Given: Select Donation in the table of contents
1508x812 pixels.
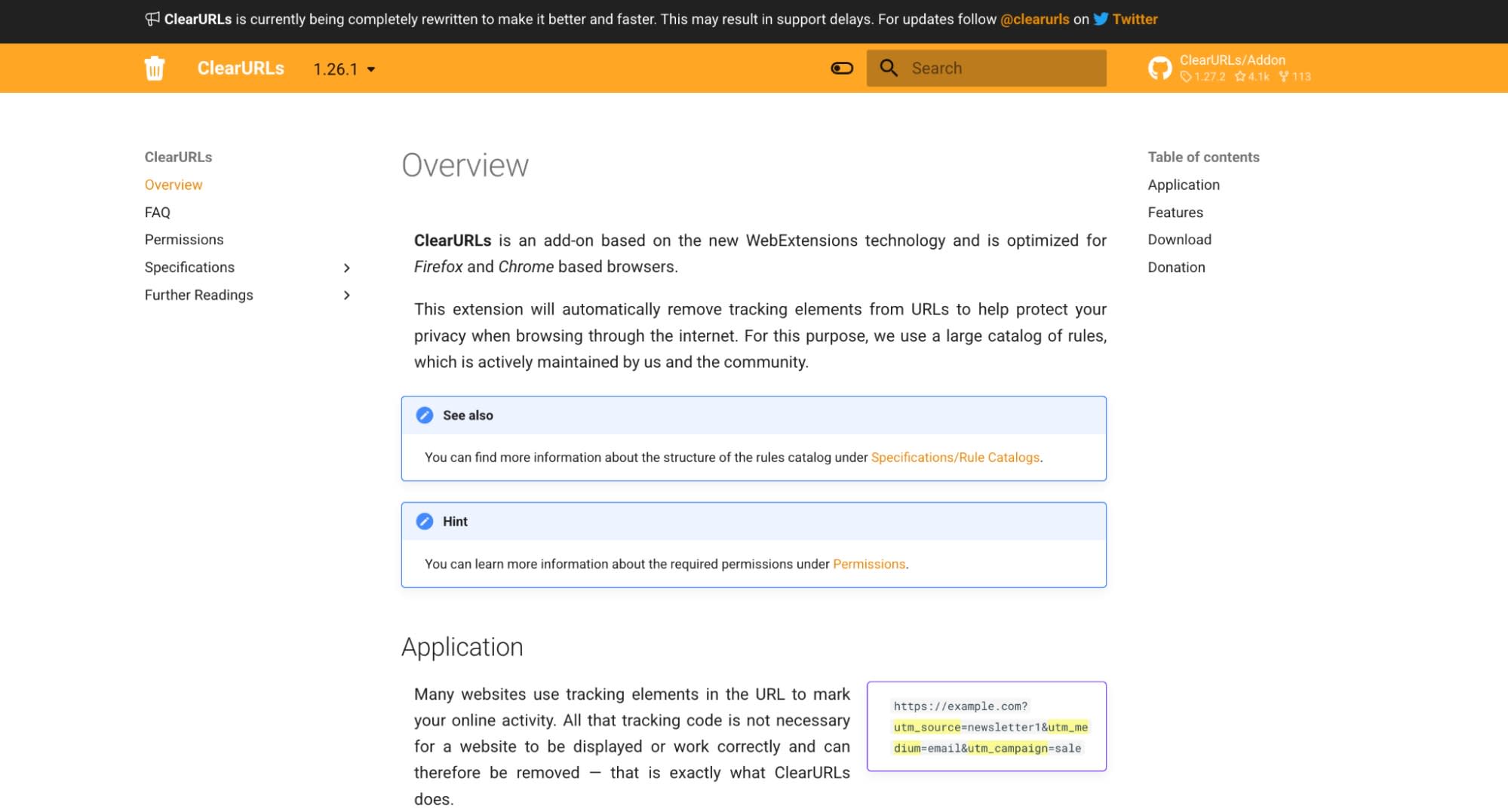Looking at the screenshot, I should (x=1176, y=267).
